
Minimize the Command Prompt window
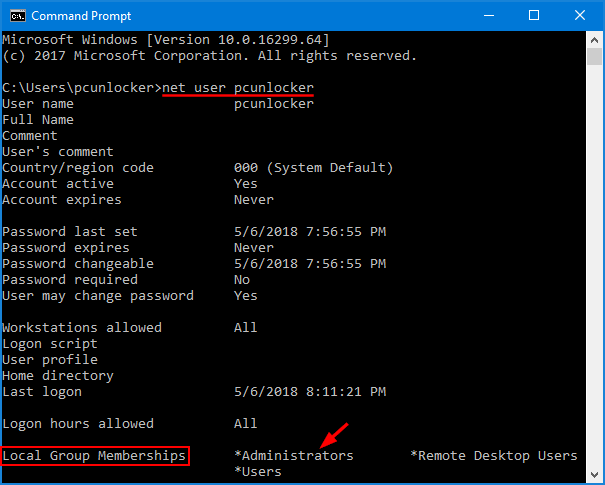tap(488, 16)
